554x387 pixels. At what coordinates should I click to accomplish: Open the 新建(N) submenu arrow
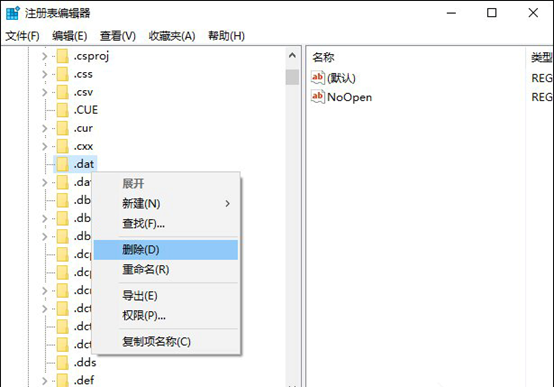click(x=228, y=204)
